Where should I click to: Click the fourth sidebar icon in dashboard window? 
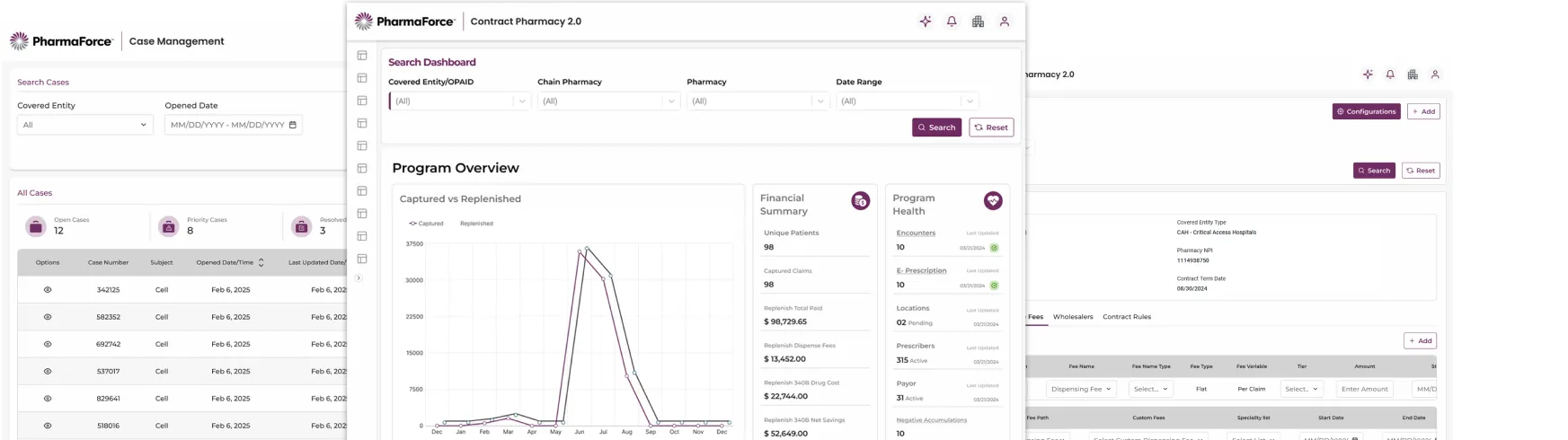(x=362, y=123)
